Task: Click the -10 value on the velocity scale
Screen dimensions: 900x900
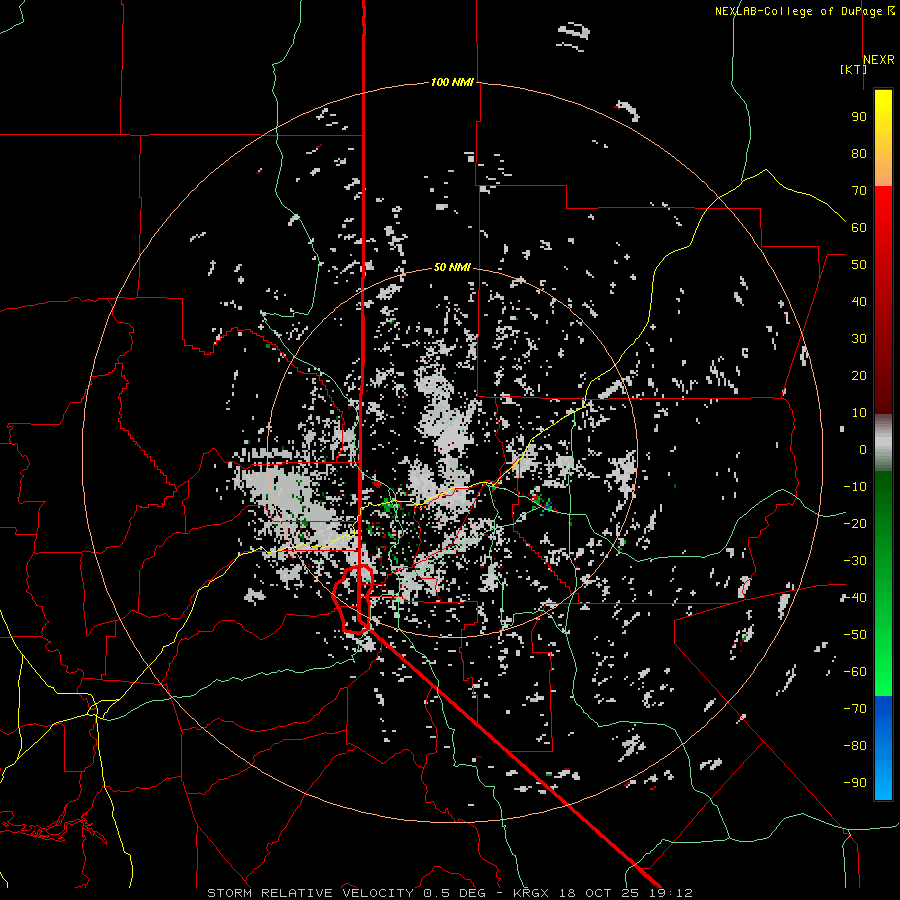Action: pos(855,487)
